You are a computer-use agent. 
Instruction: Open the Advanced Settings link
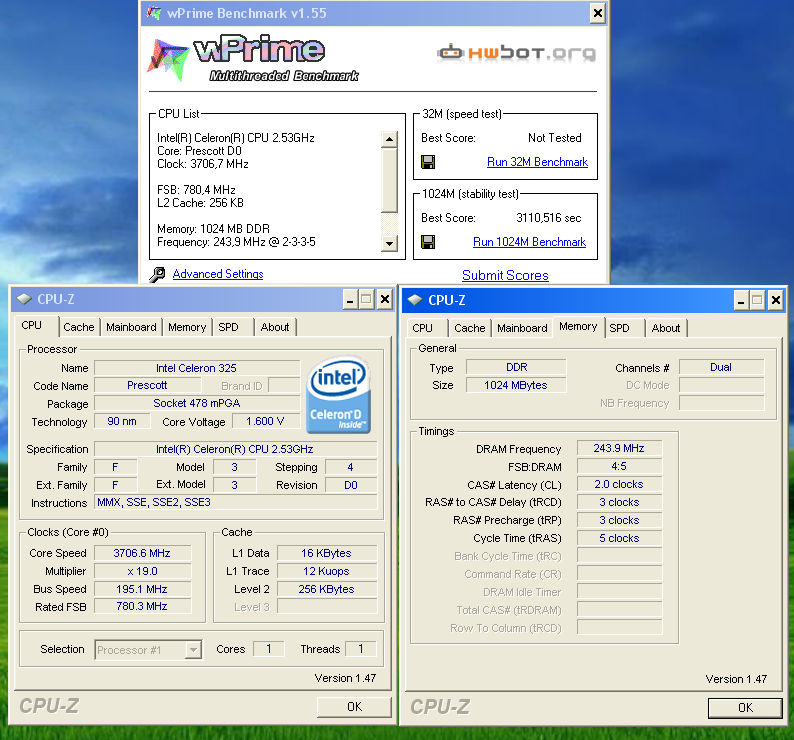coord(218,274)
